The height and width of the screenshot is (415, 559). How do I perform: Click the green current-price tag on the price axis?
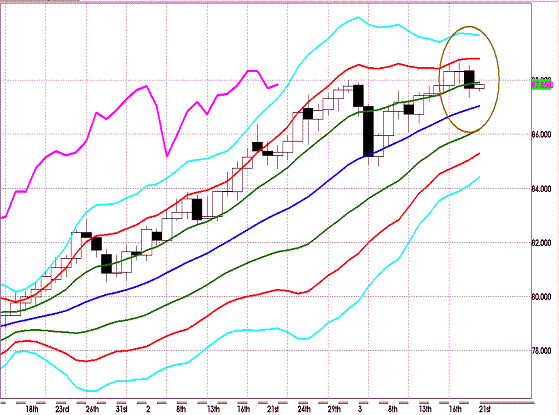point(542,85)
